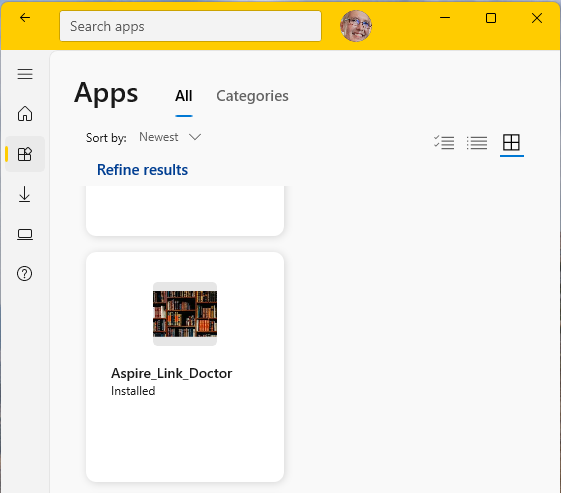Open the Sort by Newest dropdown
The height and width of the screenshot is (493, 561).
[x=170, y=137]
